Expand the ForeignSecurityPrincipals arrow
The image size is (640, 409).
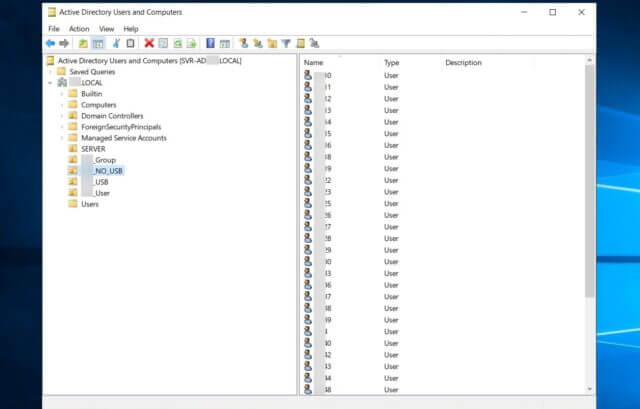point(62,127)
